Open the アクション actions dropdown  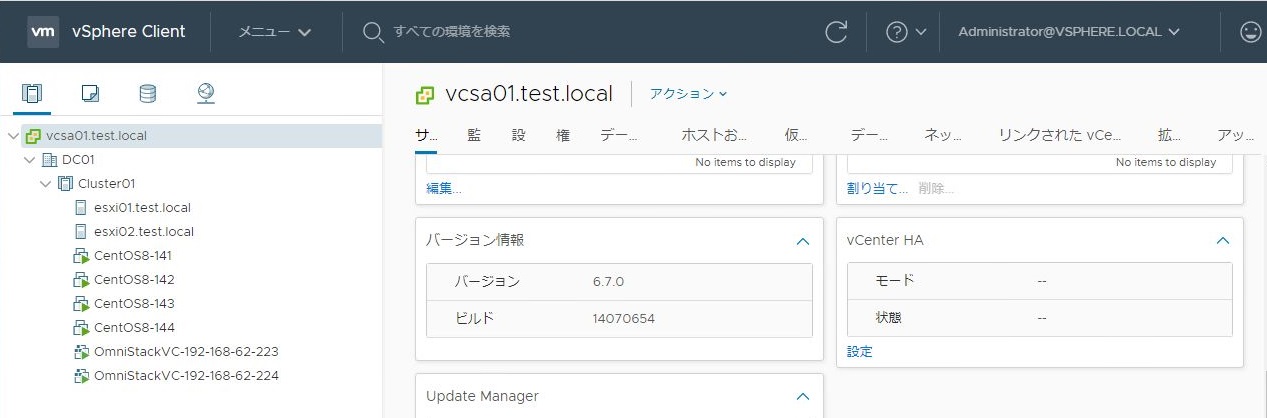pos(689,94)
